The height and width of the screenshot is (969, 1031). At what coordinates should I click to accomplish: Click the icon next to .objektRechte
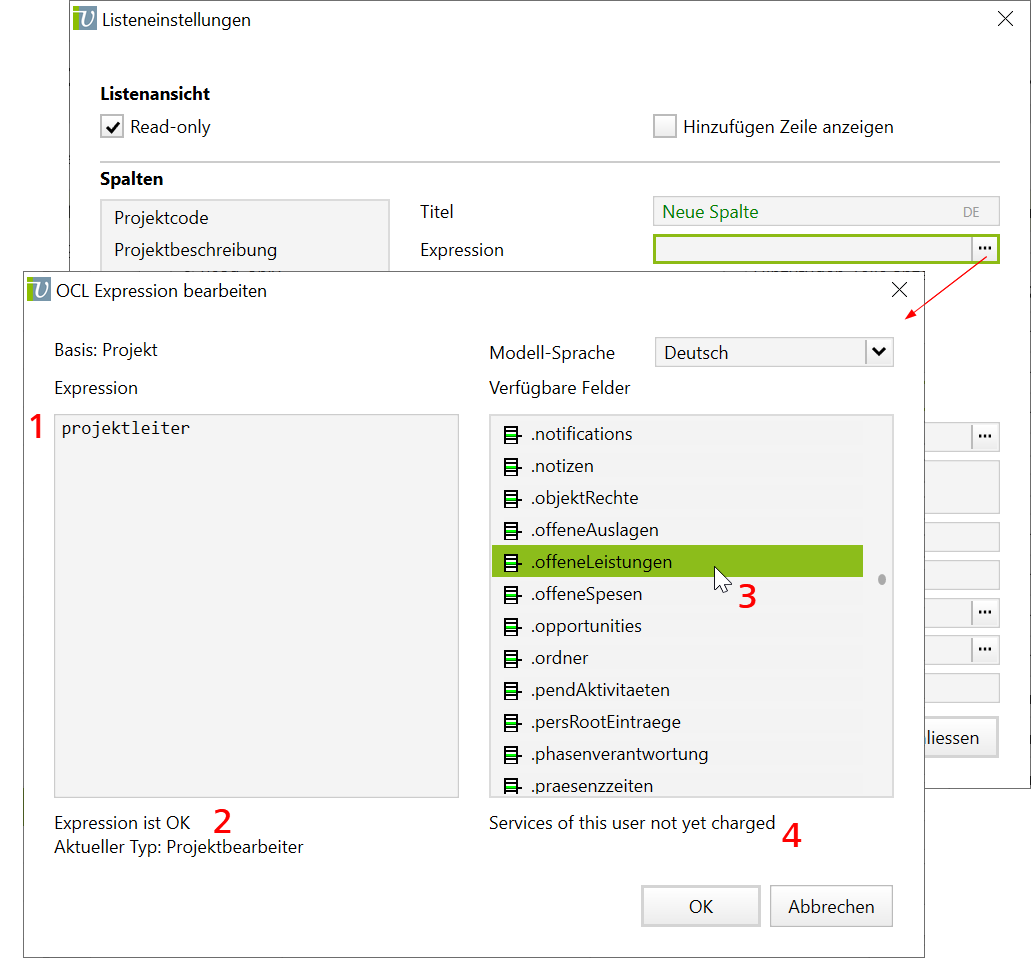[x=511, y=498]
